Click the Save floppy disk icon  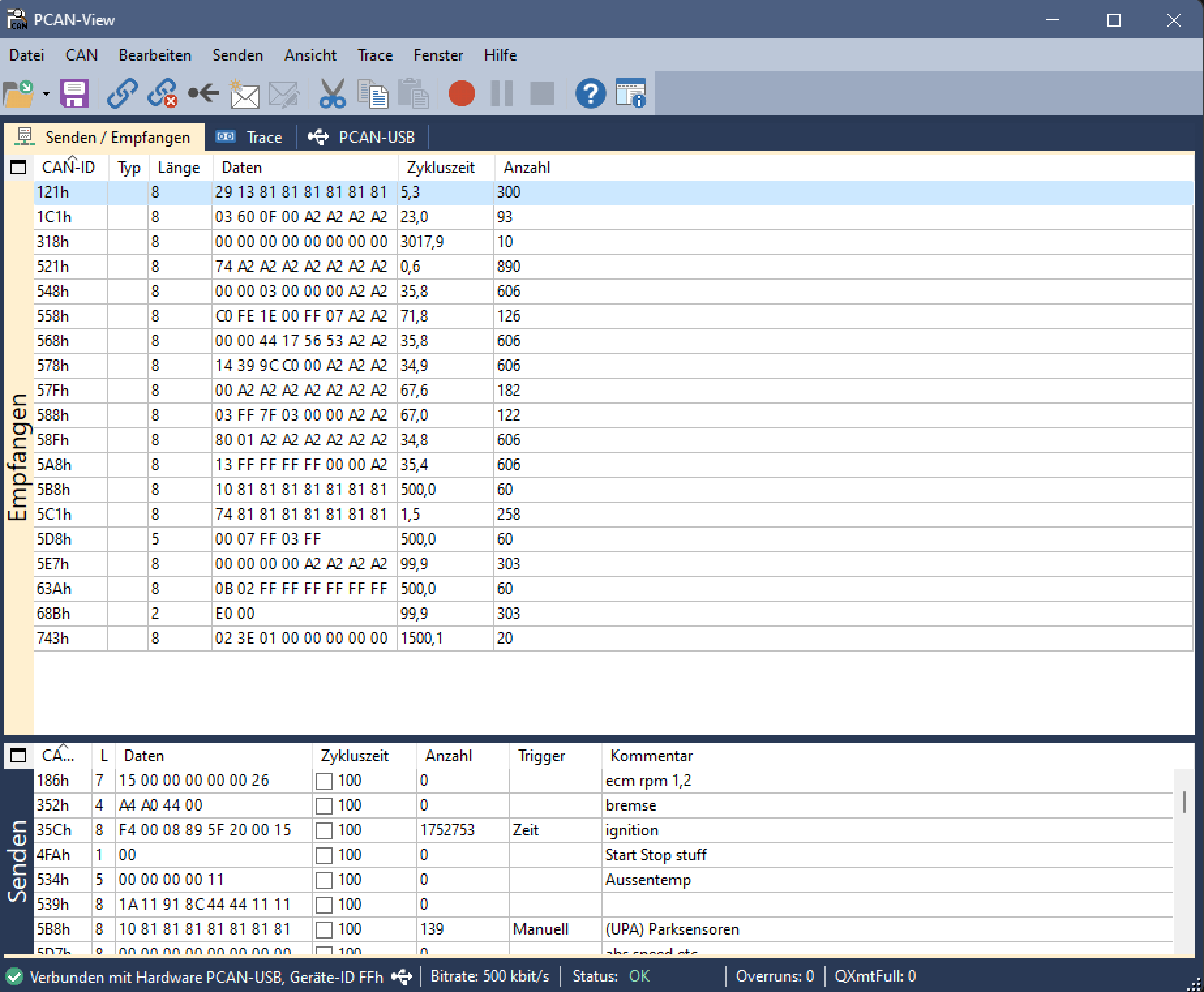(x=74, y=94)
